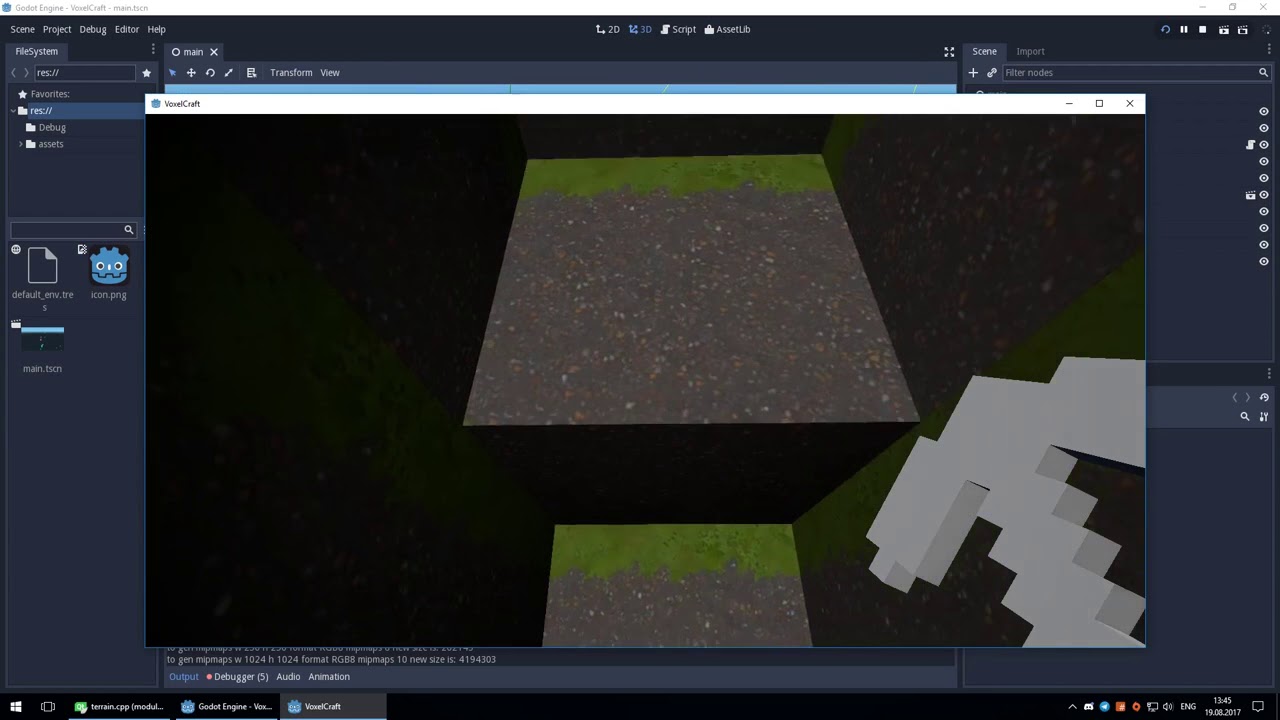Image resolution: width=1280 pixels, height=720 pixels.
Task: Collapse the res:// root folder arrow
Action: (x=13, y=111)
